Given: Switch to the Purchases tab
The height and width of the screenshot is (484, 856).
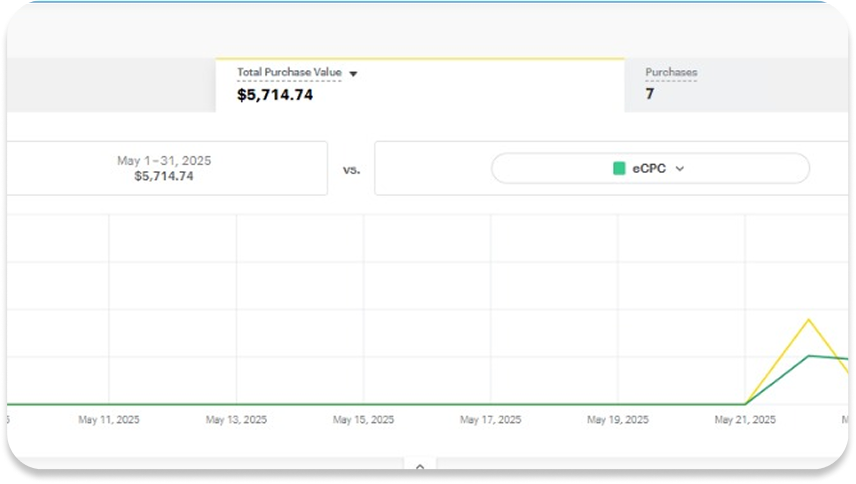Looking at the screenshot, I should coord(735,84).
